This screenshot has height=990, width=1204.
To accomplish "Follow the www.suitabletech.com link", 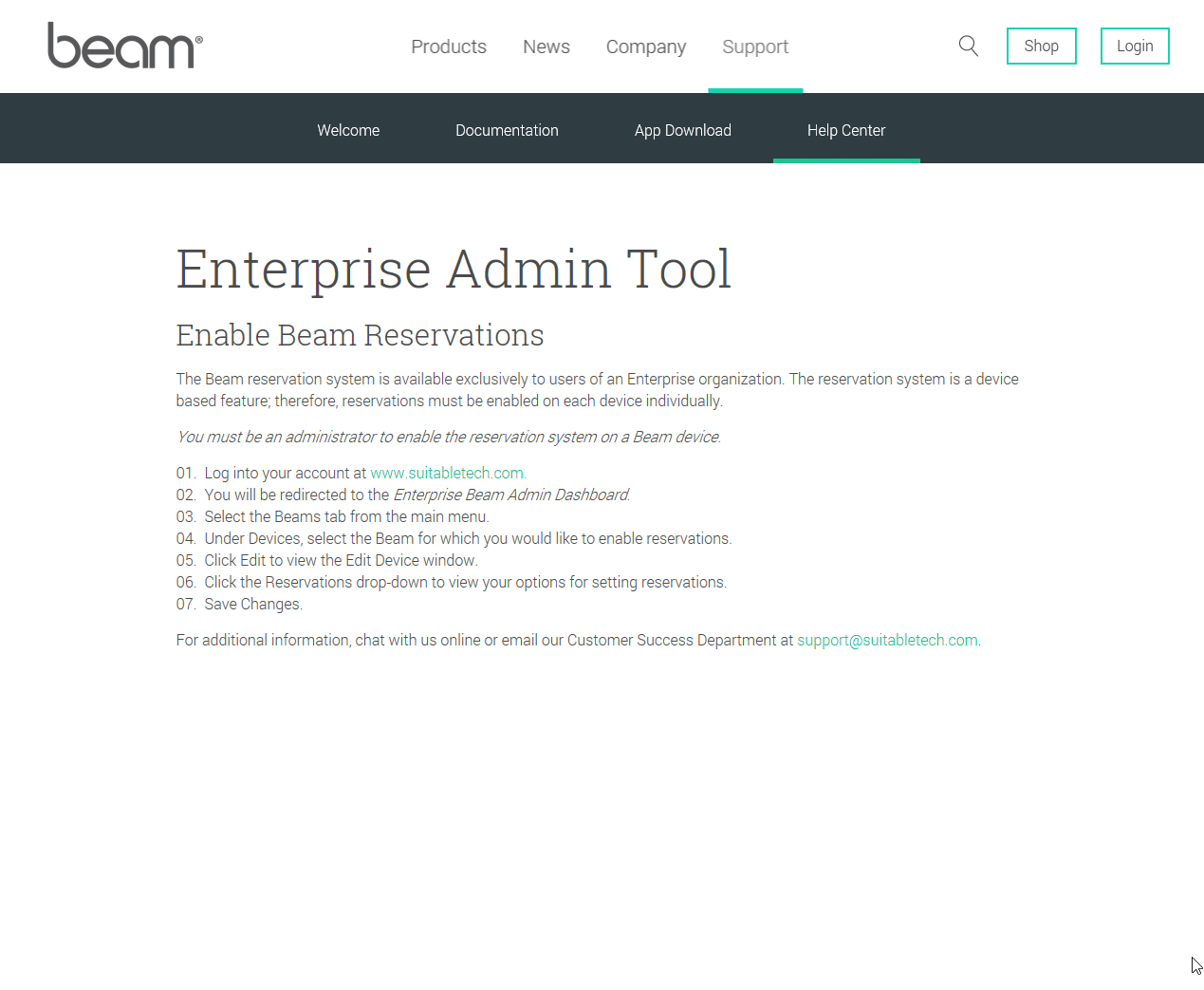I will click(x=448, y=473).
